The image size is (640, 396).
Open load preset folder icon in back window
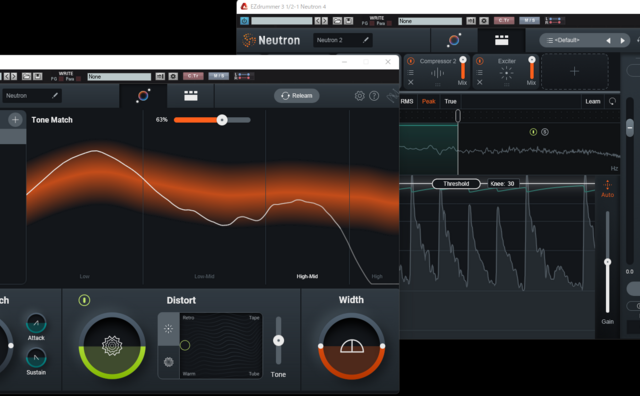click(x=337, y=21)
